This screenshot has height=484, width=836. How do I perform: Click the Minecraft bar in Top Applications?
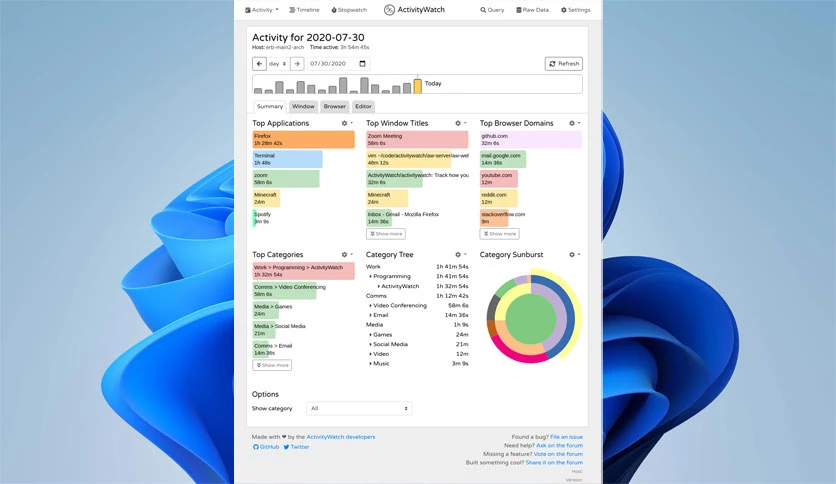pos(266,198)
